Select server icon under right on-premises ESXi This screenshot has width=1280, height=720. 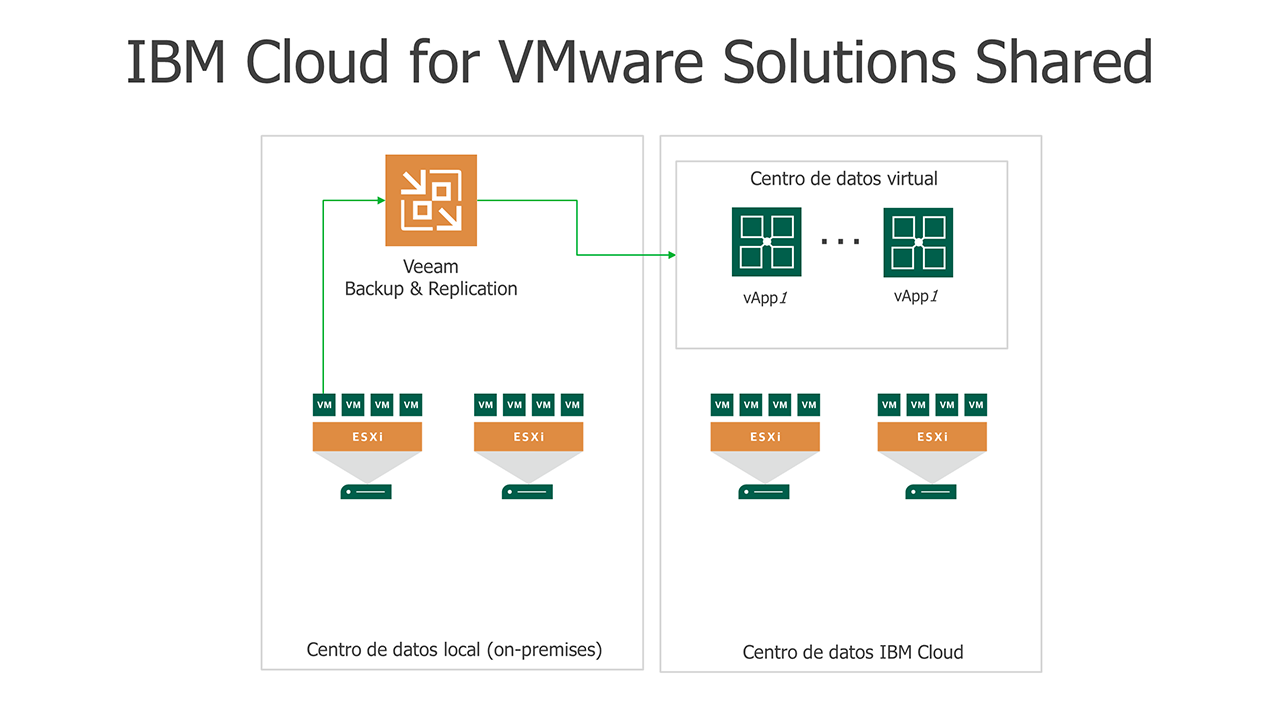pos(527,491)
